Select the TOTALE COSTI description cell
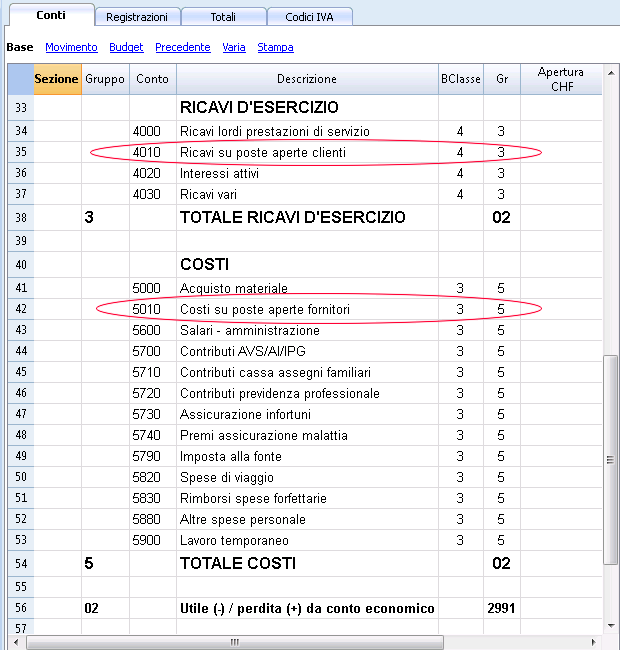This screenshot has width=620, height=650. (307, 563)
